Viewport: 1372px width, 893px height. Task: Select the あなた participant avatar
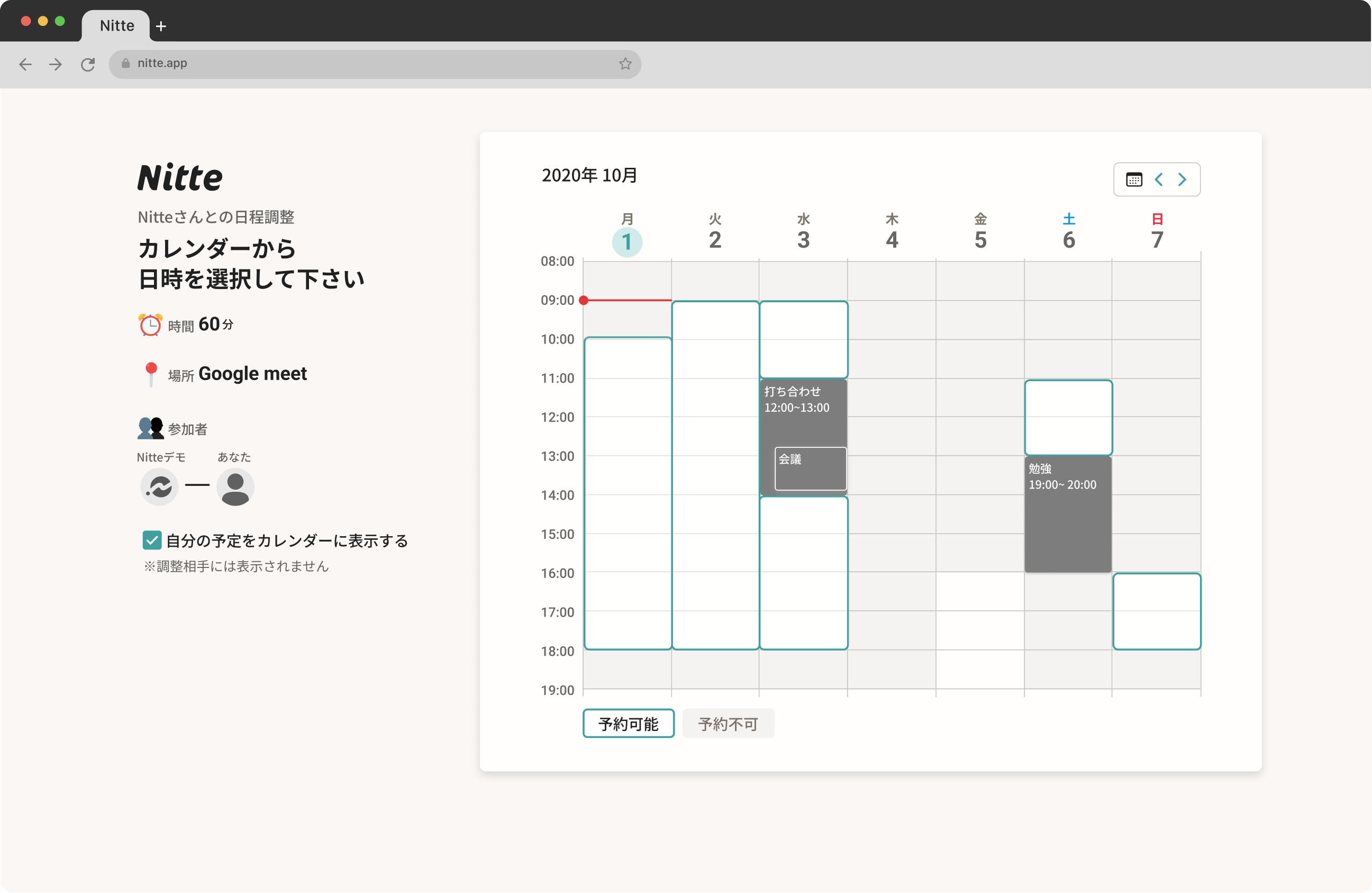point(234,488)
